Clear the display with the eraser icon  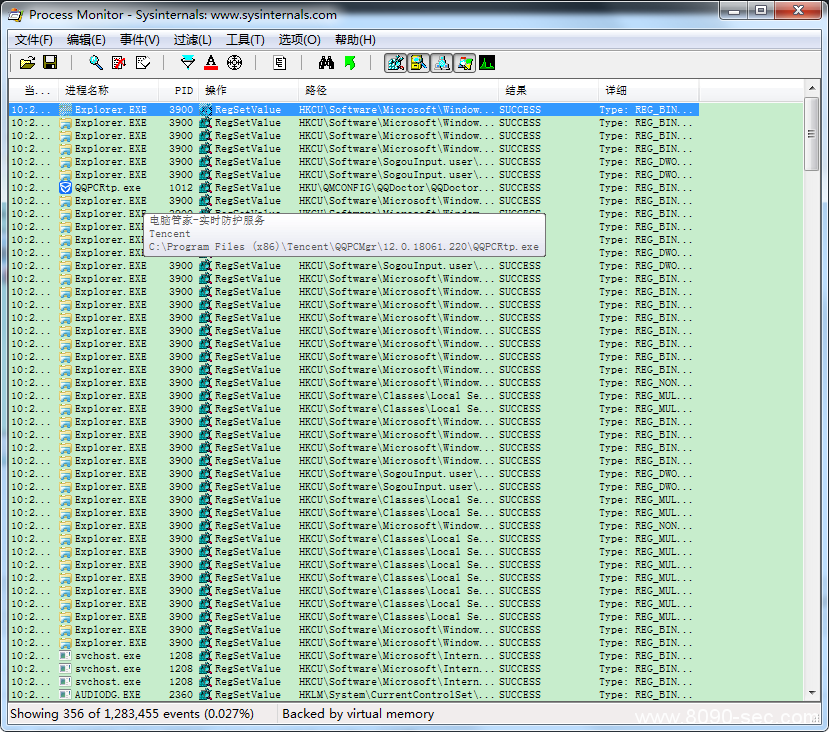[x=143, y=63]
